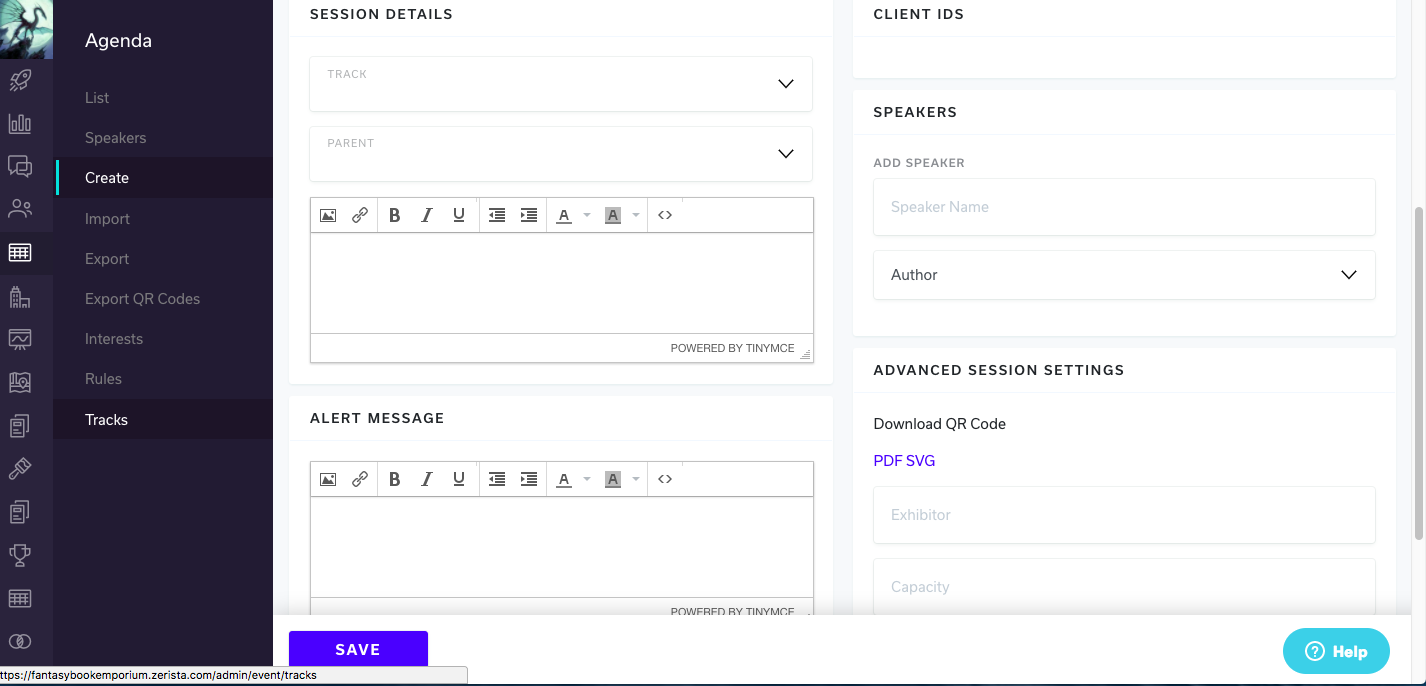The width and height of the screenshot is (1426, 686).
Task: Open the Rules menu item
Action: tap(103, 379)
